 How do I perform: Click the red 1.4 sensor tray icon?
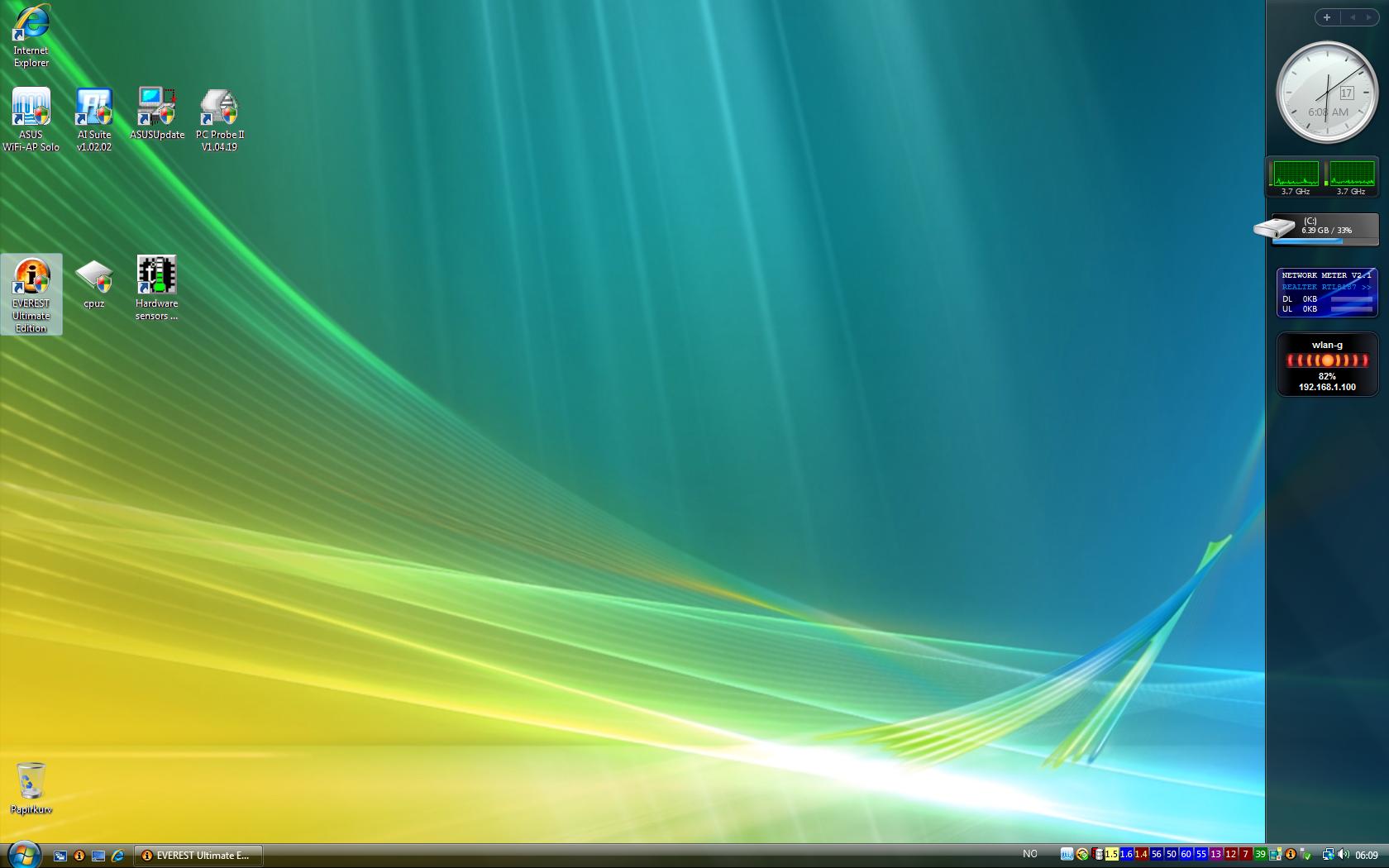point(1141,854)
